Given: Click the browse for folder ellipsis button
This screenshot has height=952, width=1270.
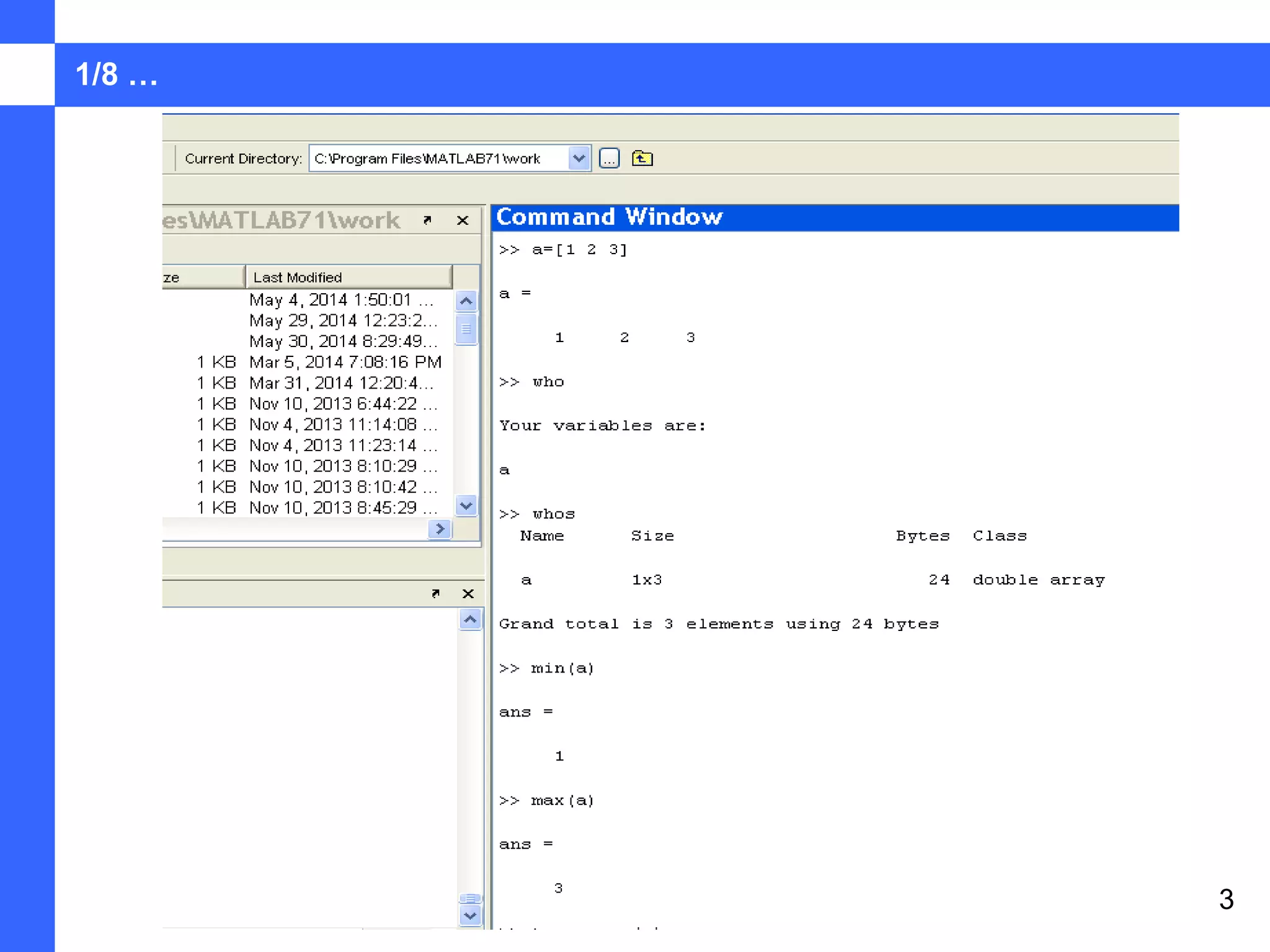Looking at the screenshot, I should point(609,159).
